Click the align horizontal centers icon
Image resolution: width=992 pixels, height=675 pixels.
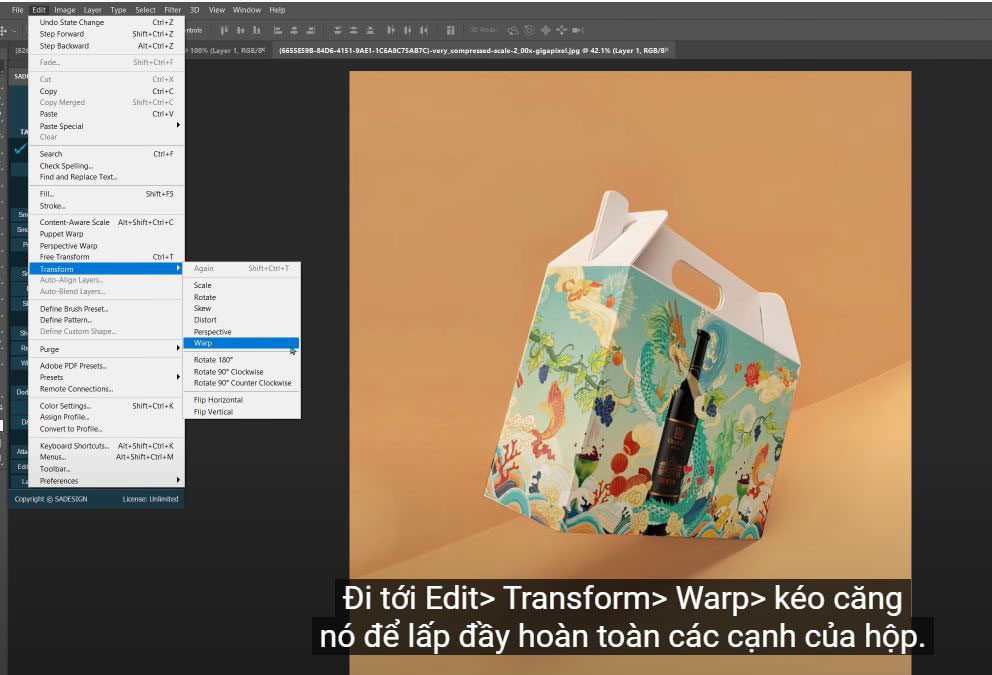pos(294,30)
